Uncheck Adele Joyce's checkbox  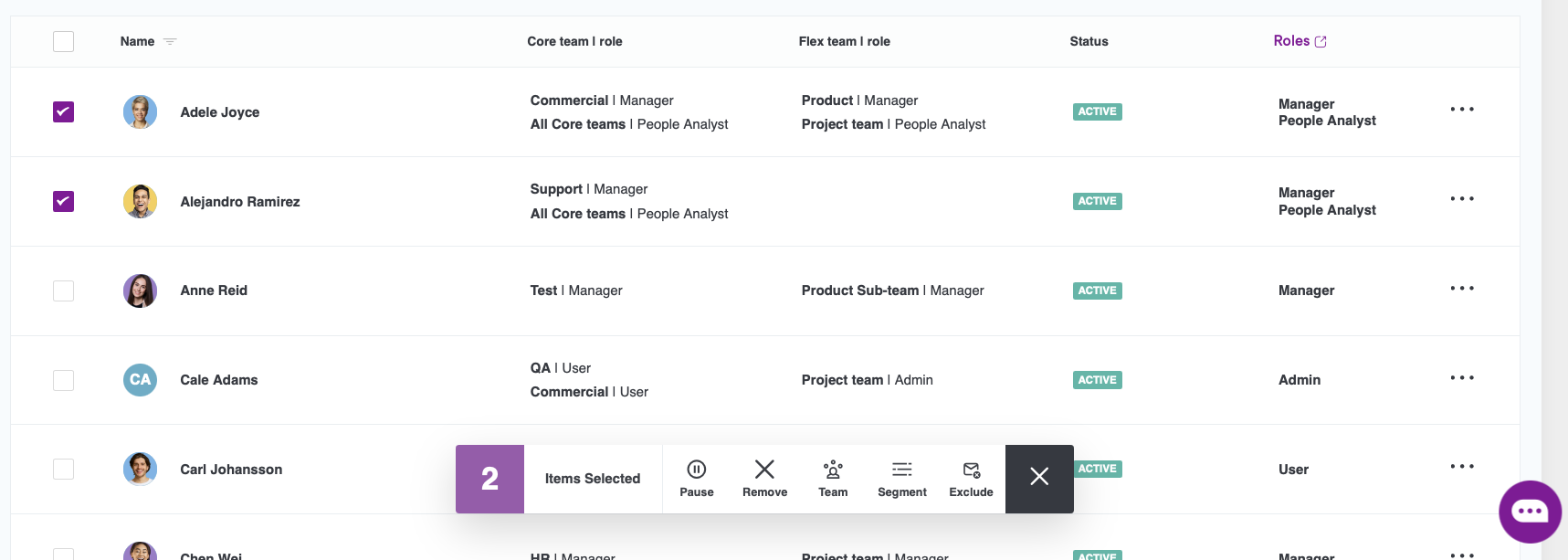pos(63,111)
